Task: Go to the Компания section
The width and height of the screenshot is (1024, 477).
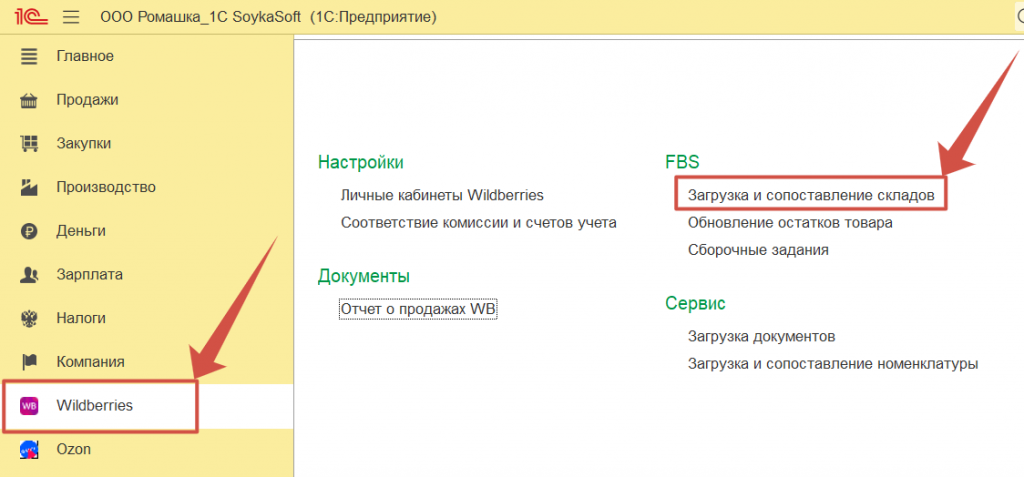Action: (90, 362)
